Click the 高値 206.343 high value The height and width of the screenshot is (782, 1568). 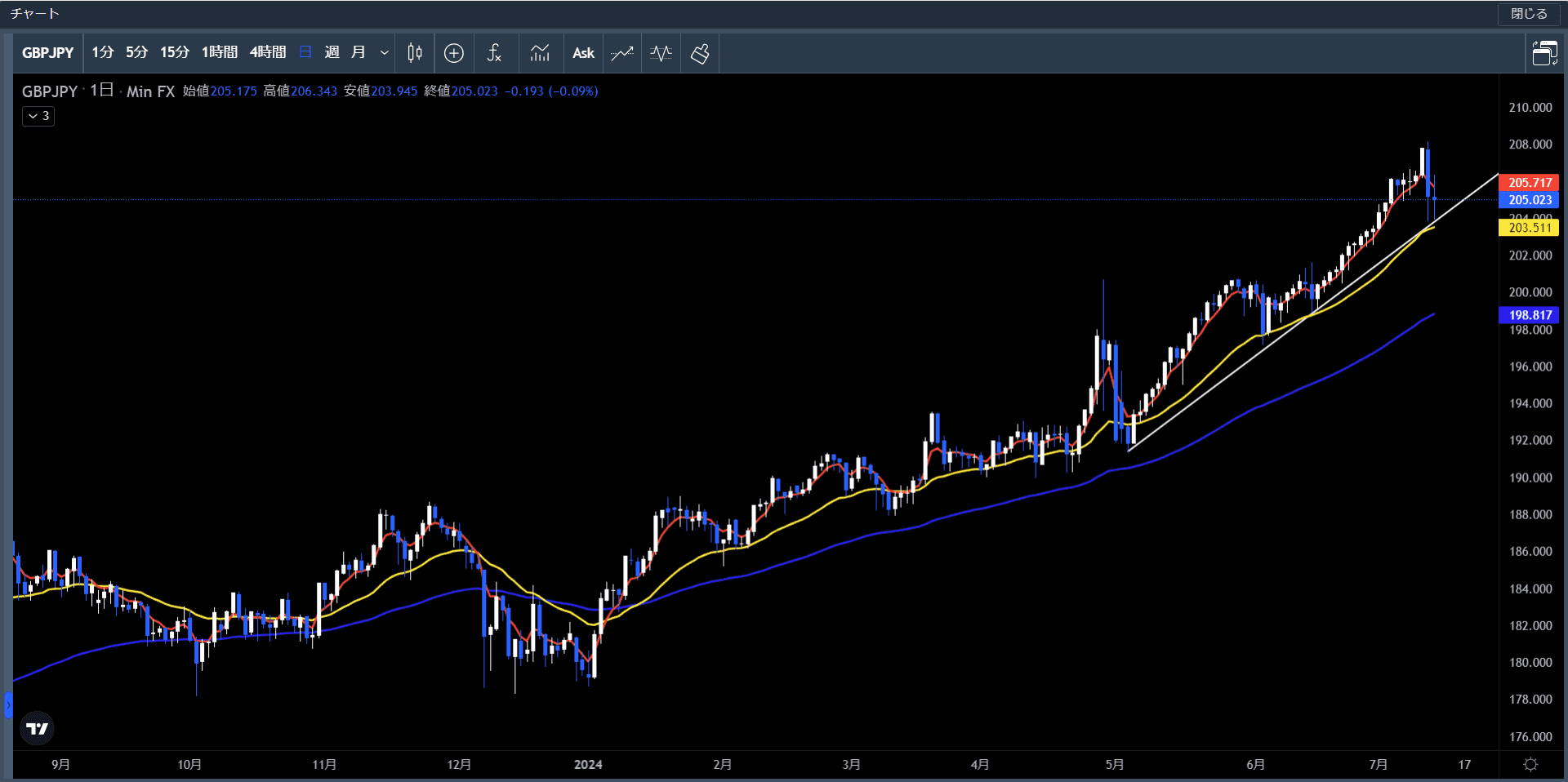(x=301, y=91)
